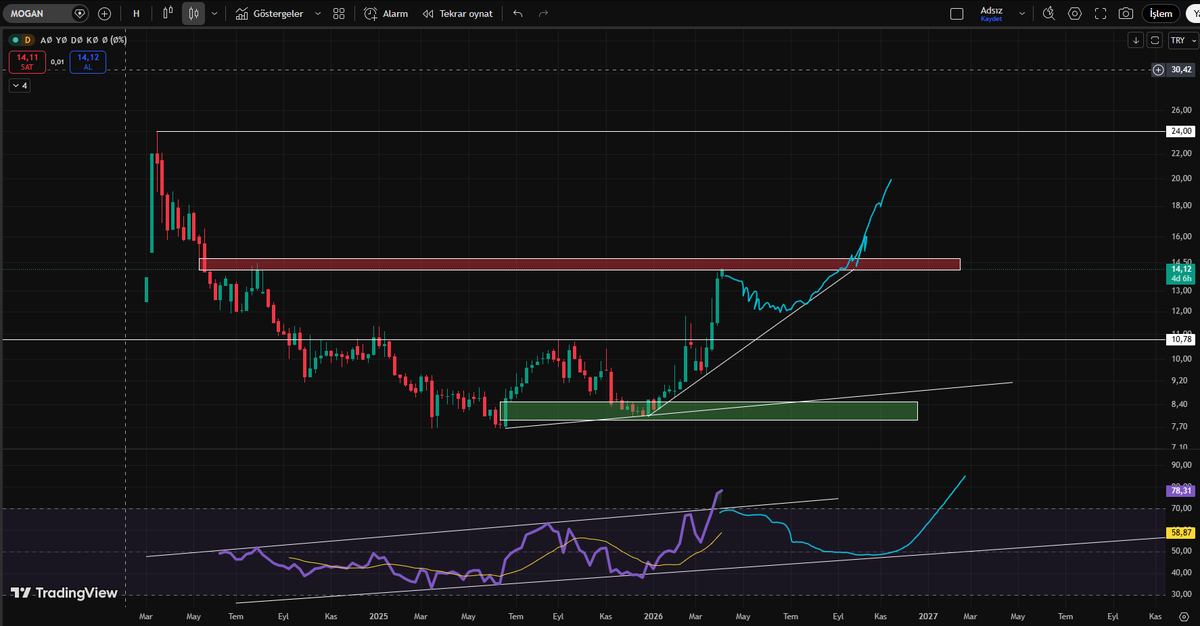Start Tekrar oynat bar replay
The image size is (1200, 626).
click(x=457, y=14)
